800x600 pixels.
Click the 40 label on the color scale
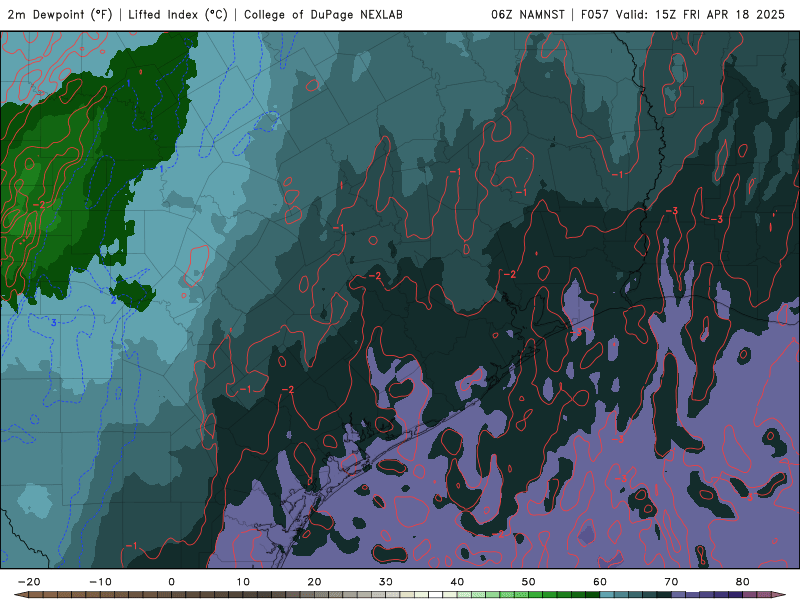pos(457,582)
